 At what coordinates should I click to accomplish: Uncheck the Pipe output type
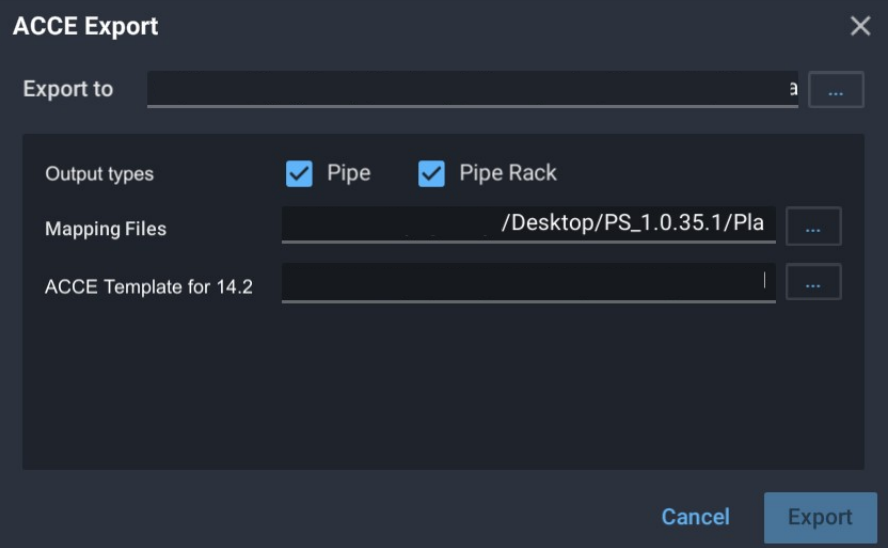(x=299, y=173)
